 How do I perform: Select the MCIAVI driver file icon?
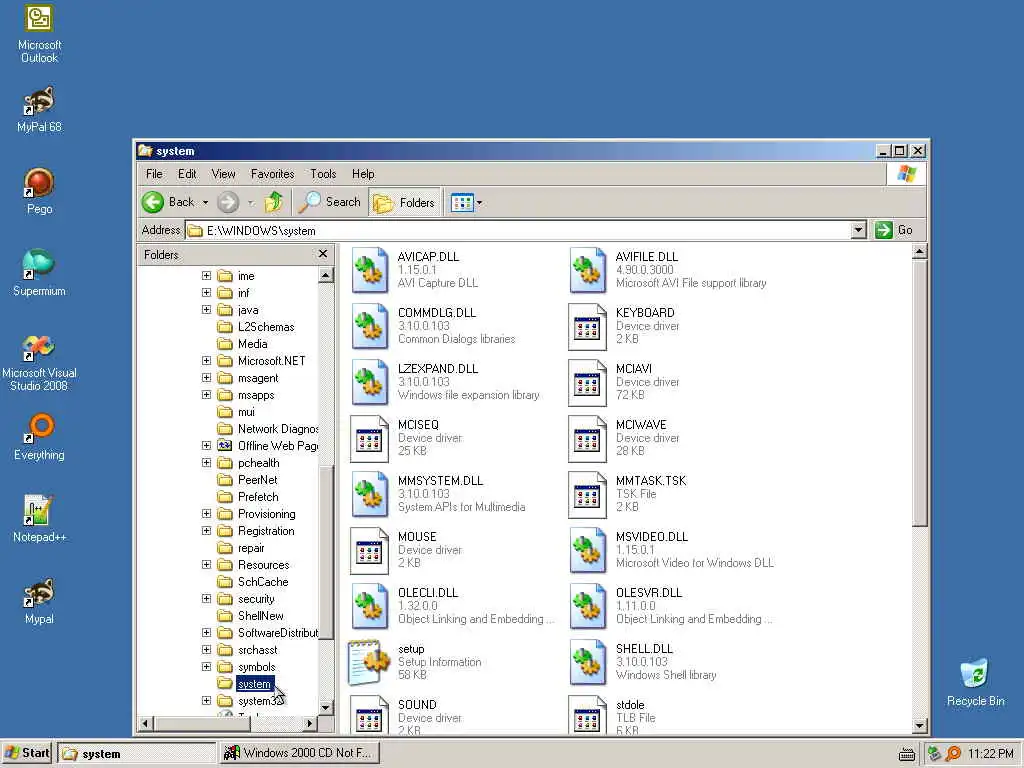(x=587, y=382)
